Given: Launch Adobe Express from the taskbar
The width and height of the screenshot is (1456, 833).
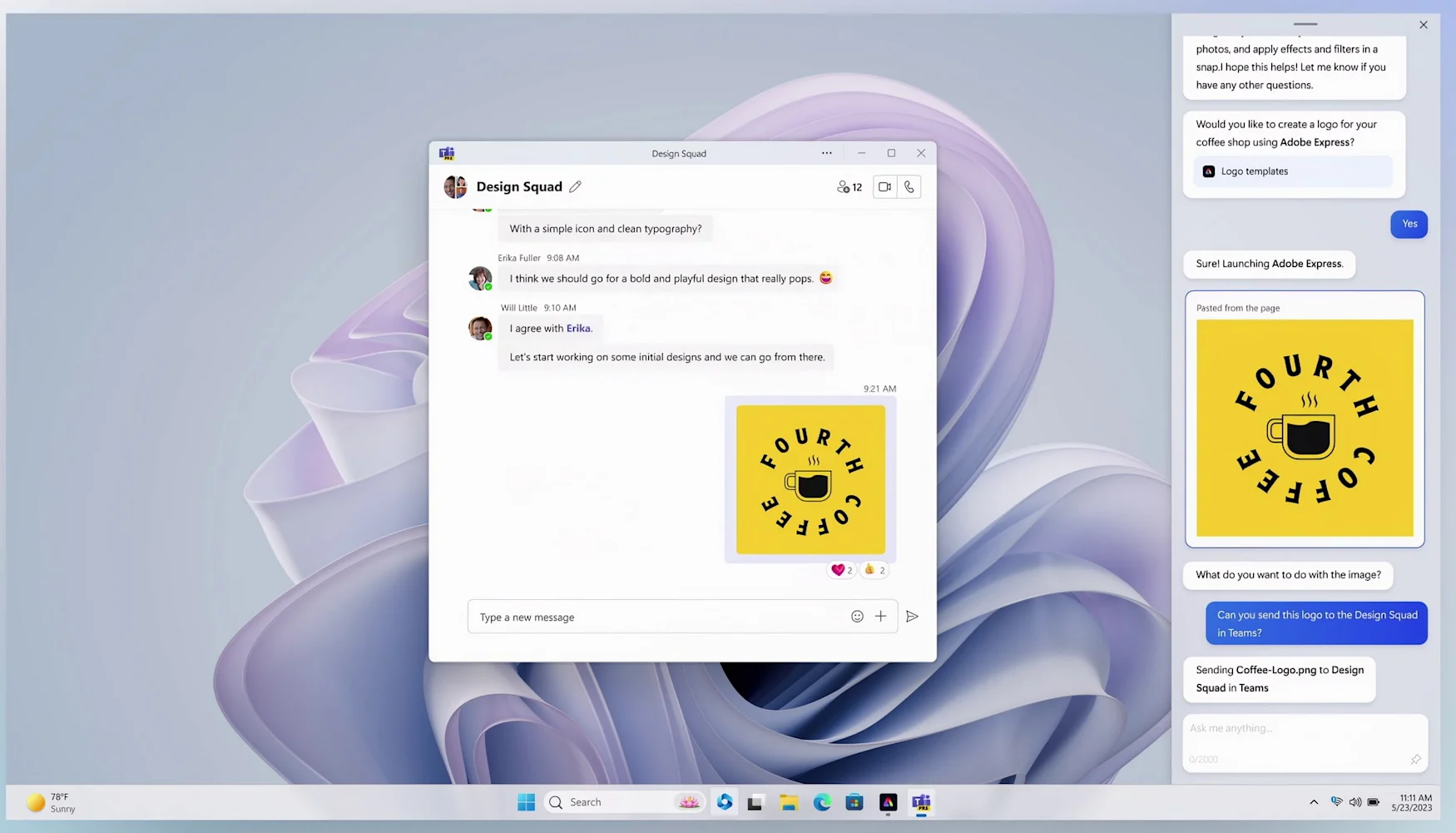Looking at the screenshot, I should pyautogui.click(x=888, y=802).
